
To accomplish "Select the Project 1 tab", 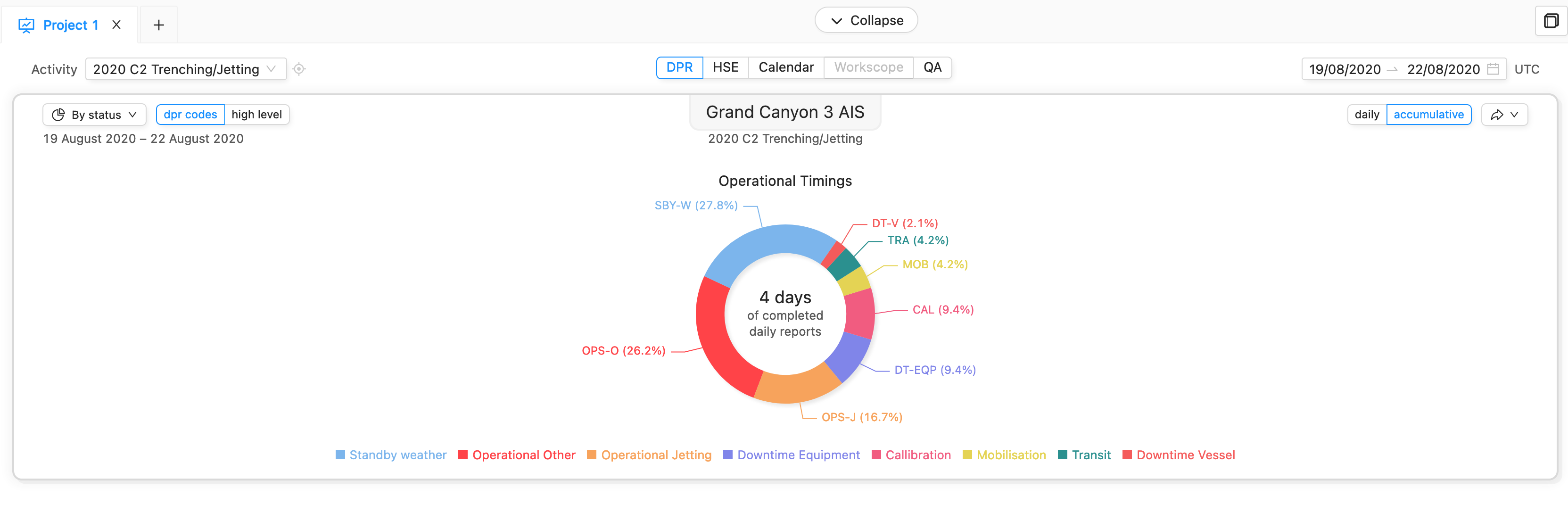I will click(70, 25).
